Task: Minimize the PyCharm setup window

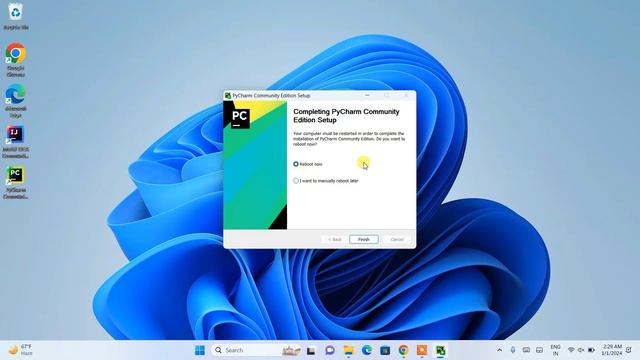Action: point(367,96)
